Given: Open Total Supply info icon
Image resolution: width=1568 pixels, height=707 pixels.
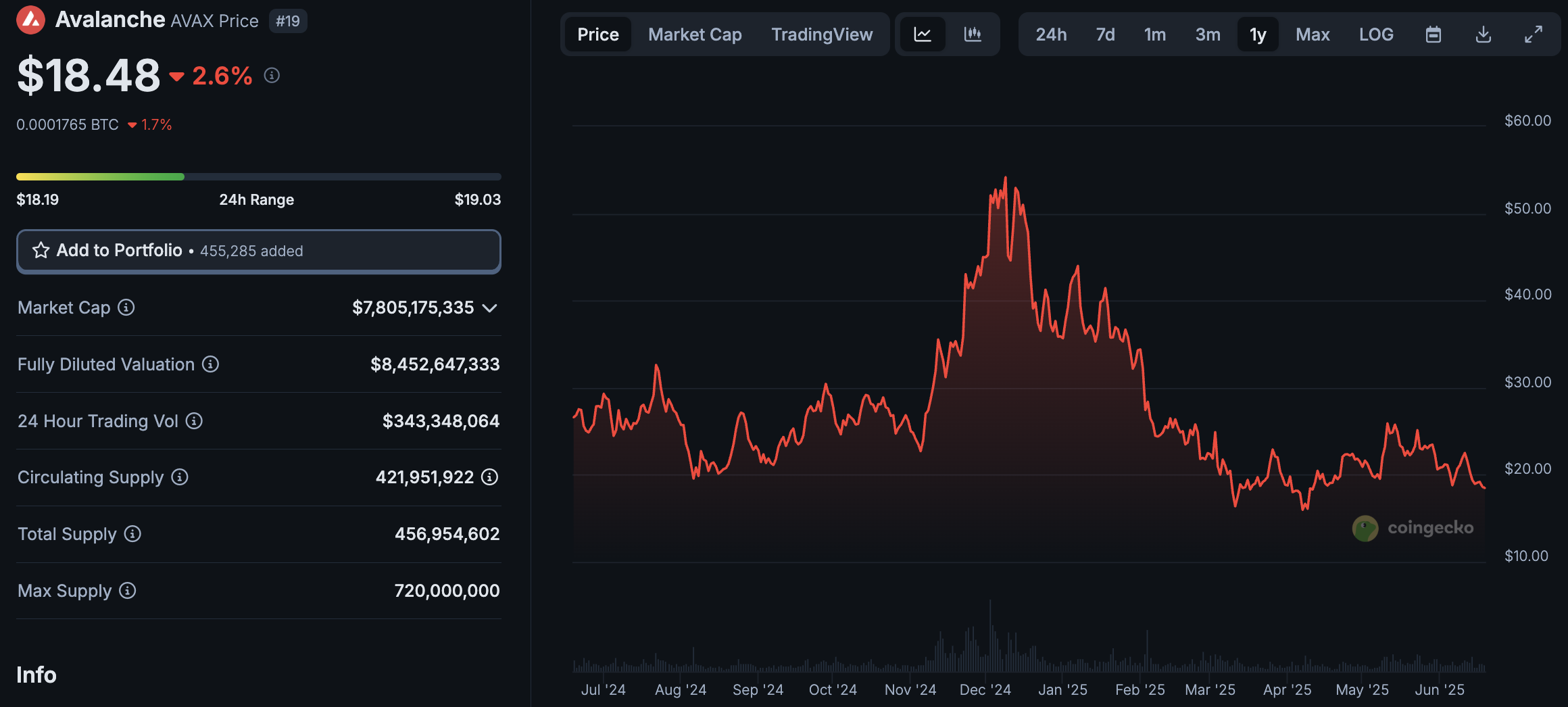Looking at the screenshot, I should [133, 534].
